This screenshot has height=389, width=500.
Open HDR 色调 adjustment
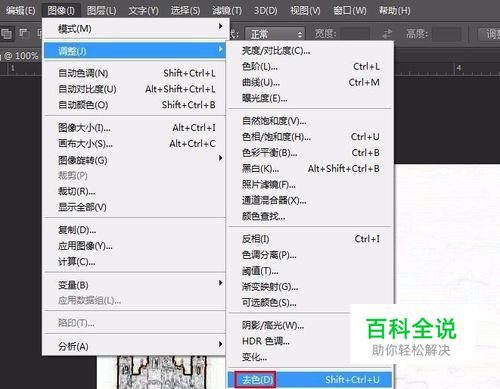pyautogui.click(x=289, y=341)
